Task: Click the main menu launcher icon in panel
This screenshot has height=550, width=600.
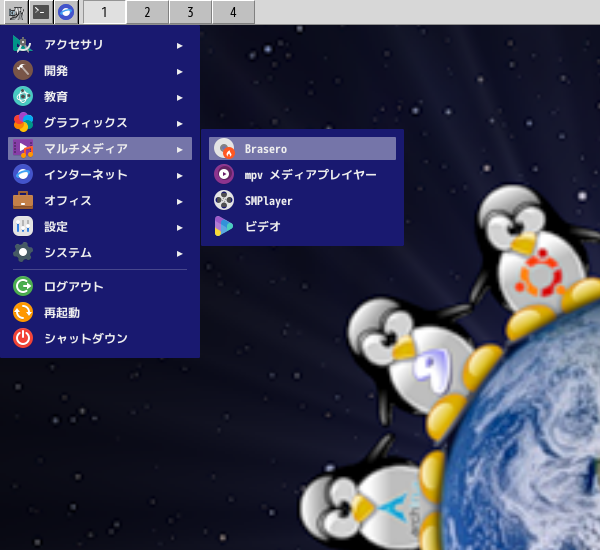Action: tap(16, 12)
